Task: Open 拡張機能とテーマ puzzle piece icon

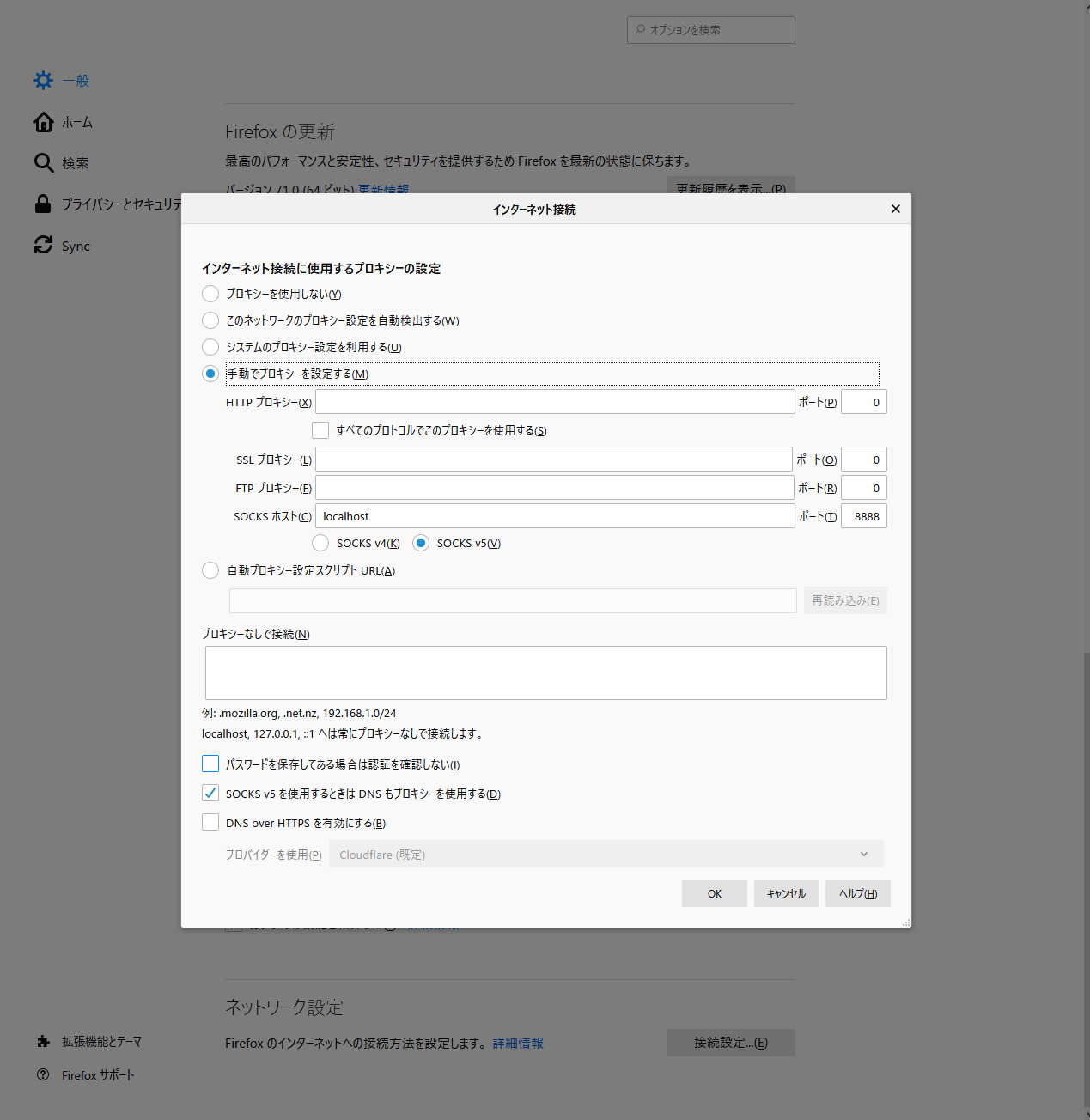Action: [x=43, y=1041]
